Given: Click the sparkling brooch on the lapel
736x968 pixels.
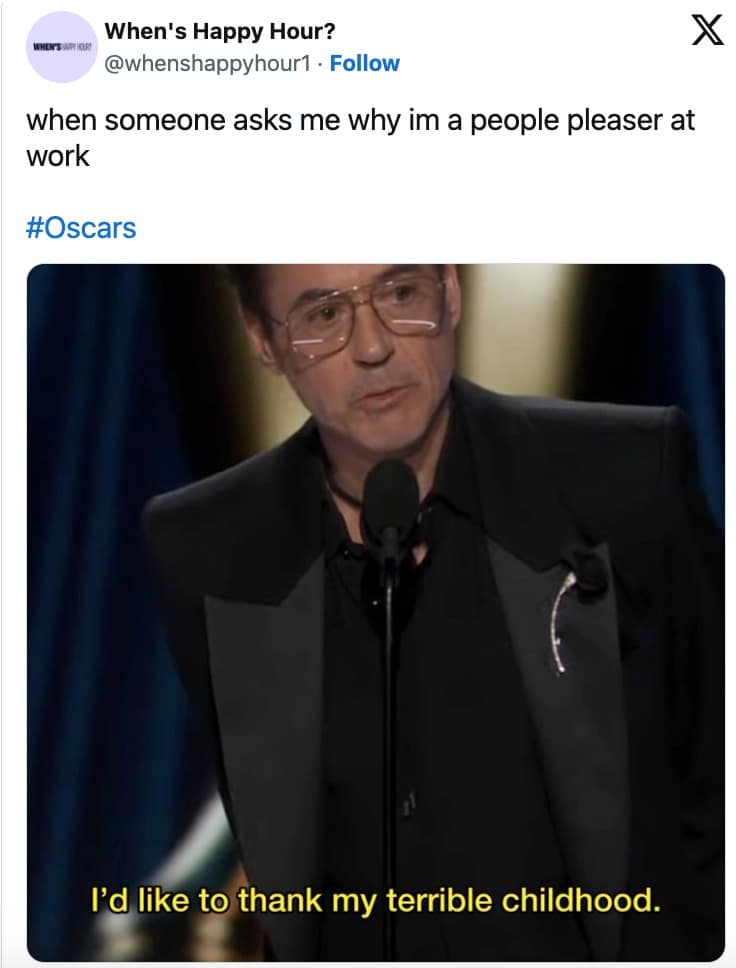Looking at the screenshot, I should [x=562, y=622].
